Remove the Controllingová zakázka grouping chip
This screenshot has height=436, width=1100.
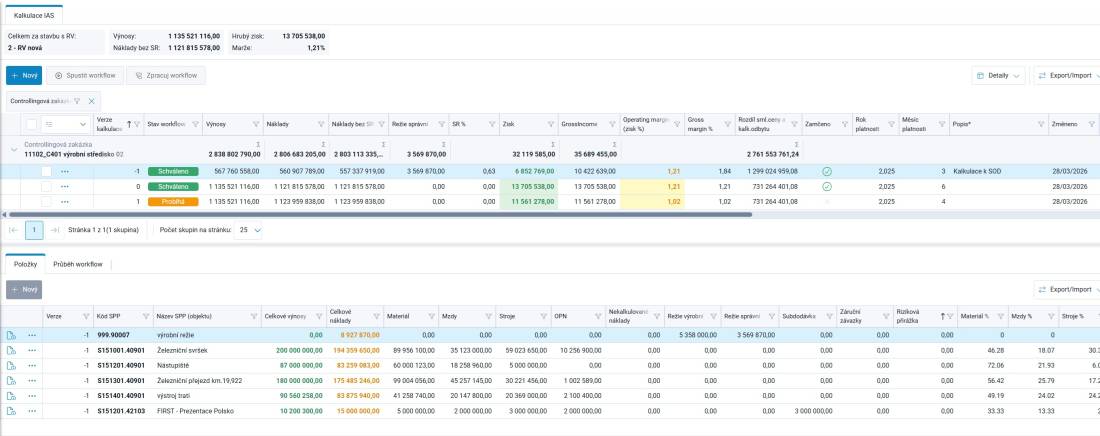91,101
